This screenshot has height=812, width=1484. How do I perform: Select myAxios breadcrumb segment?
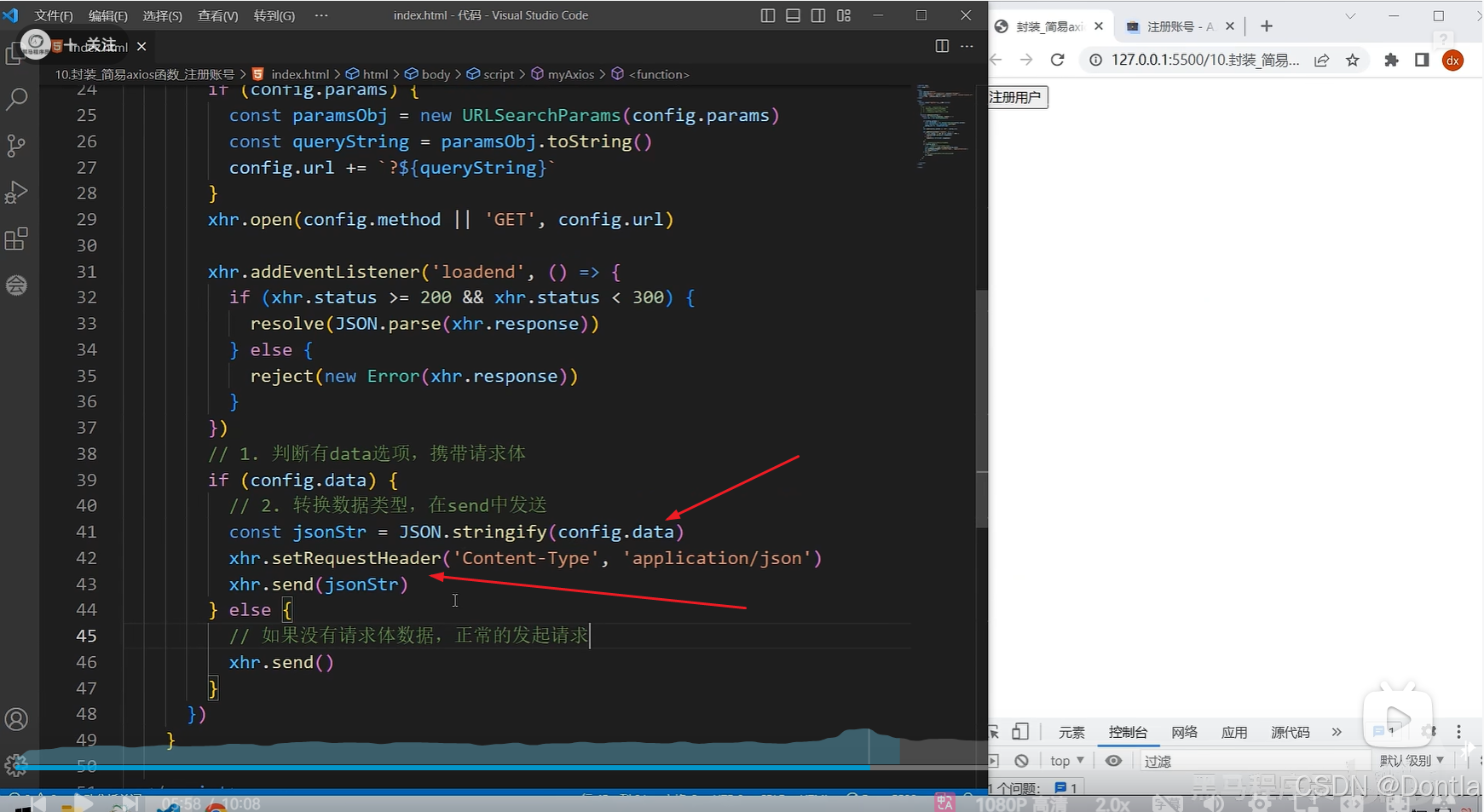point(563,74)
